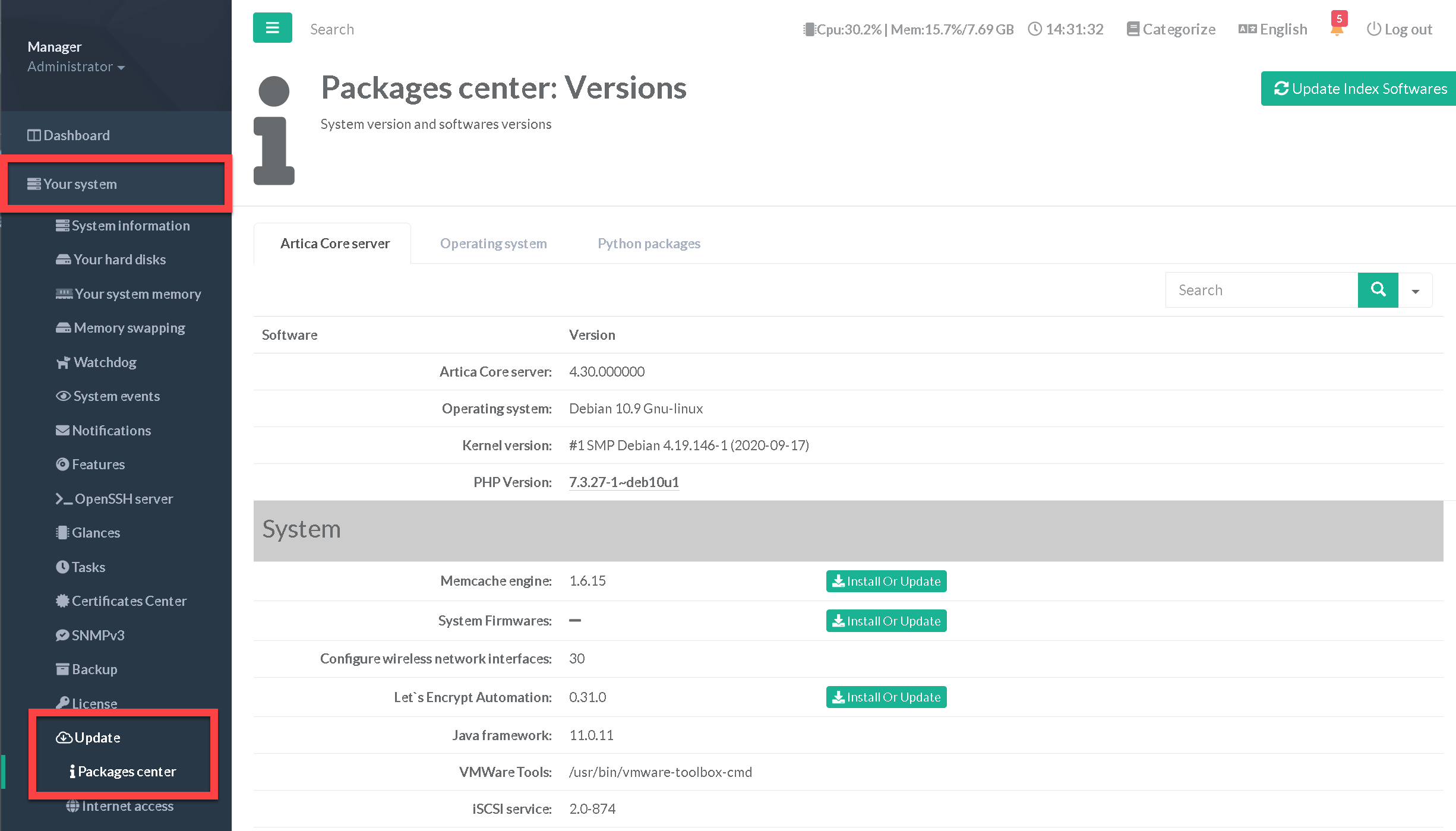Follow the PHP version 7.3.27-1~deb10u1 link
Viewport: 1456px width, 831px height.
[x=624, y=482]
